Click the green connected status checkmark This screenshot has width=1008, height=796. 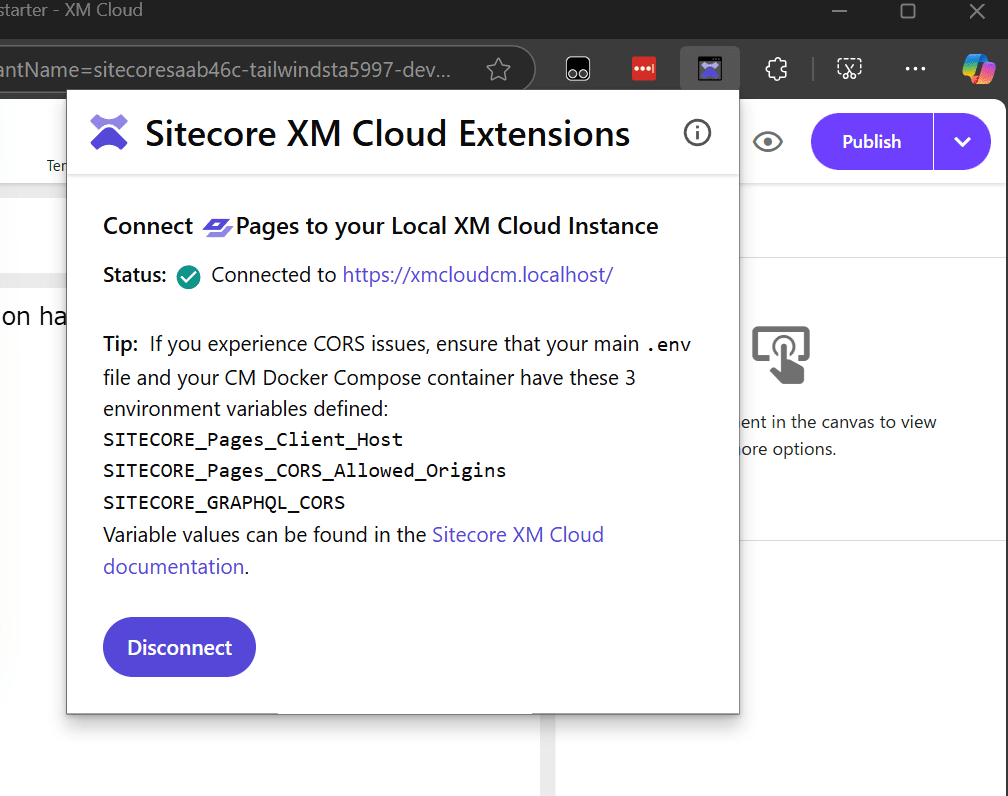click(188, 277)
